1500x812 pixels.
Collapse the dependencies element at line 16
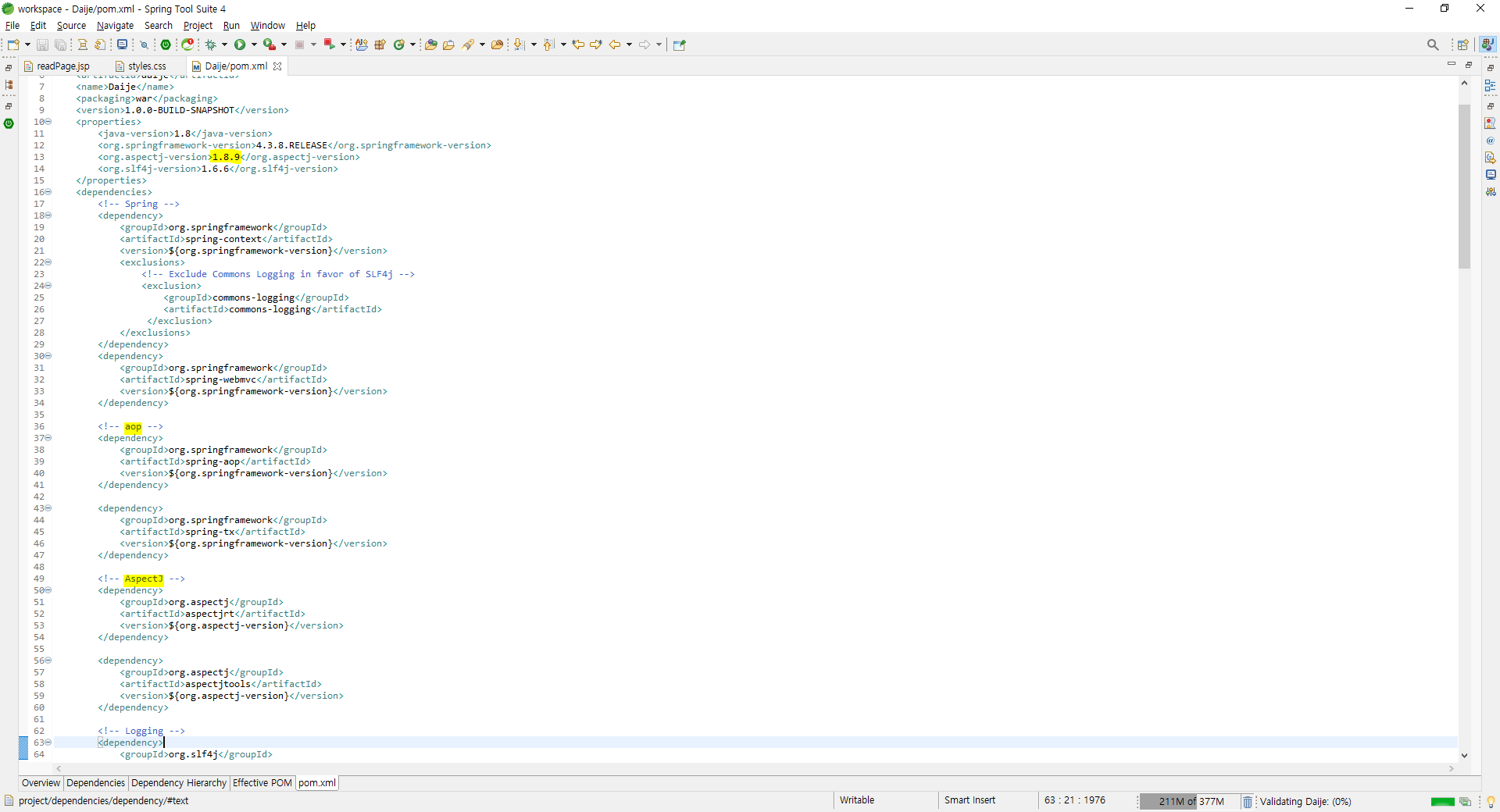[48, 192]
